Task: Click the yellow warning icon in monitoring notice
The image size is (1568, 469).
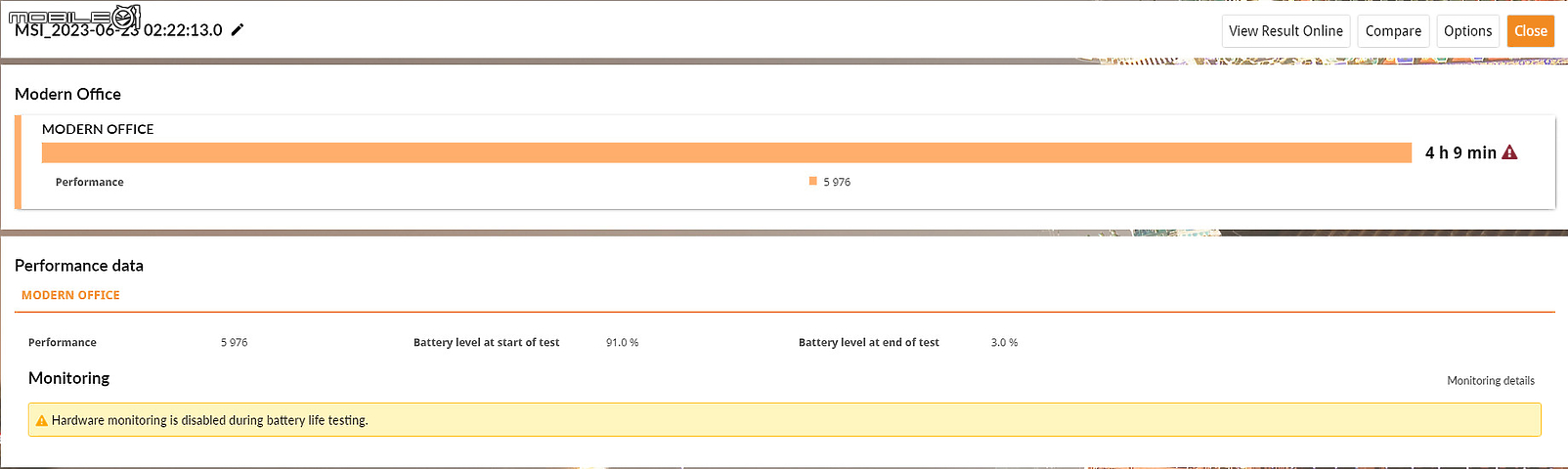Action: [41, 421]
